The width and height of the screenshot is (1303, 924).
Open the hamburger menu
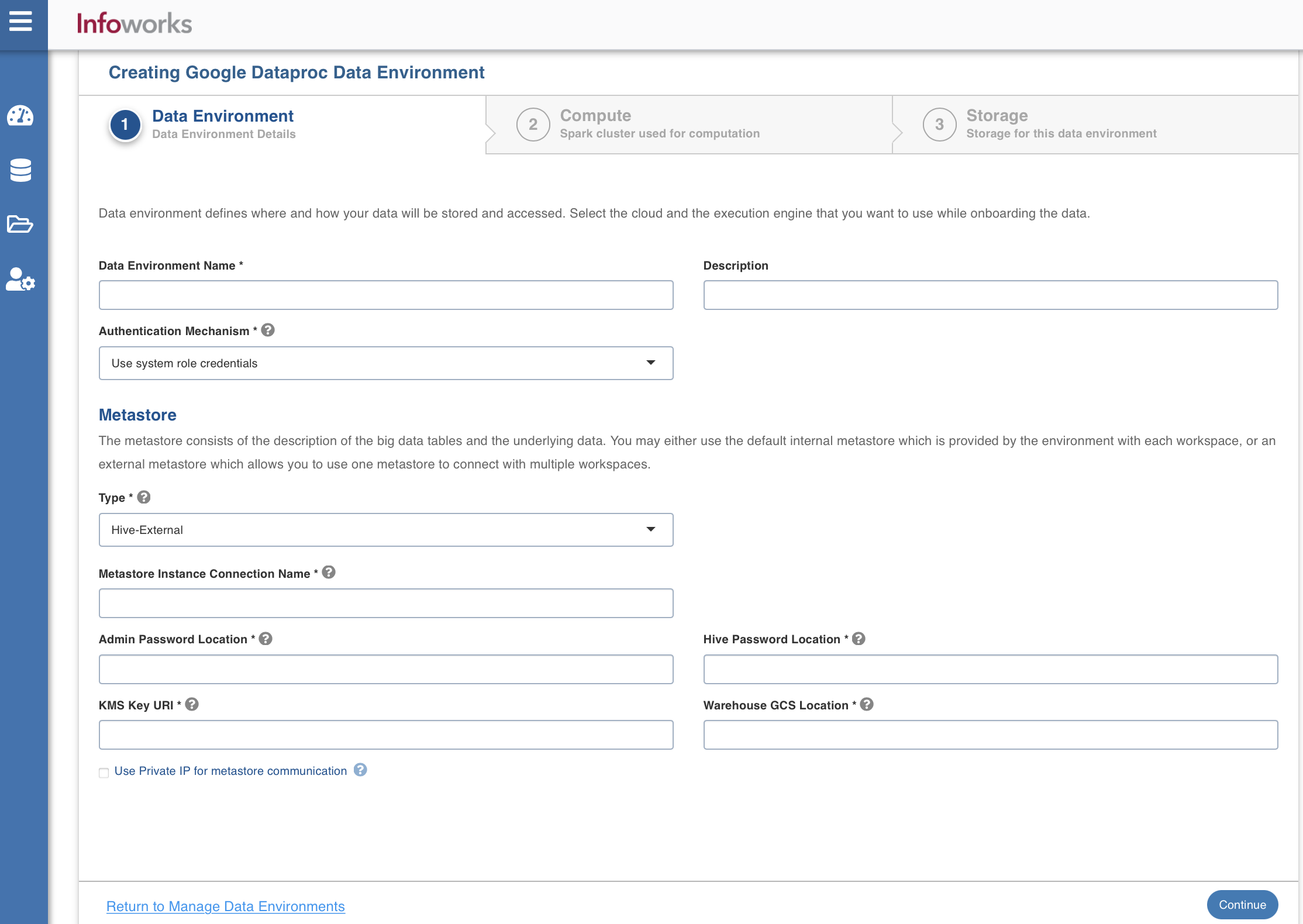click(20, 22)
